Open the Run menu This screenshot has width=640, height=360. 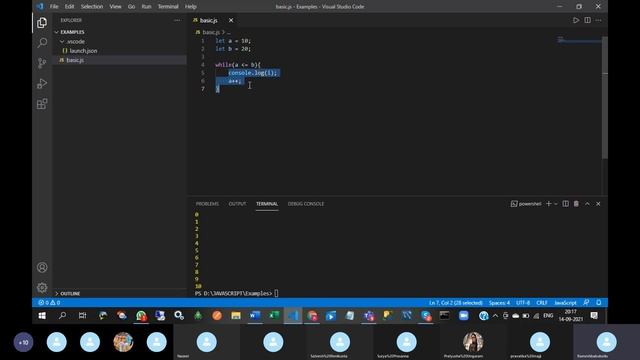(146, 7)
